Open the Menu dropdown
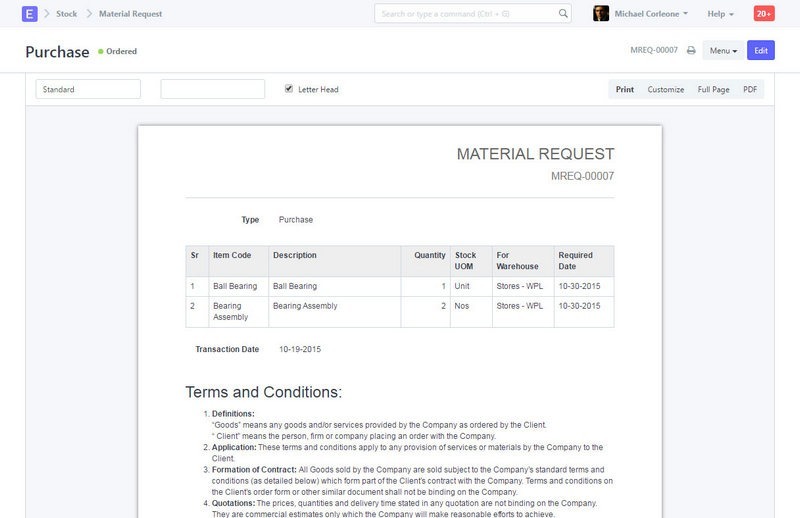Viewport: 800px width, 518px height. [x=723, y=50]
